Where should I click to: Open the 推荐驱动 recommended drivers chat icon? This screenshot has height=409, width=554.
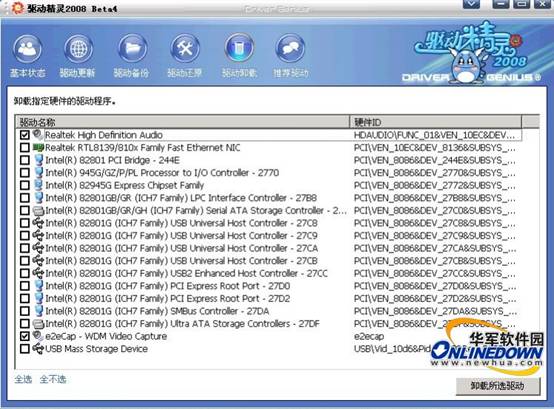[290, 49]
